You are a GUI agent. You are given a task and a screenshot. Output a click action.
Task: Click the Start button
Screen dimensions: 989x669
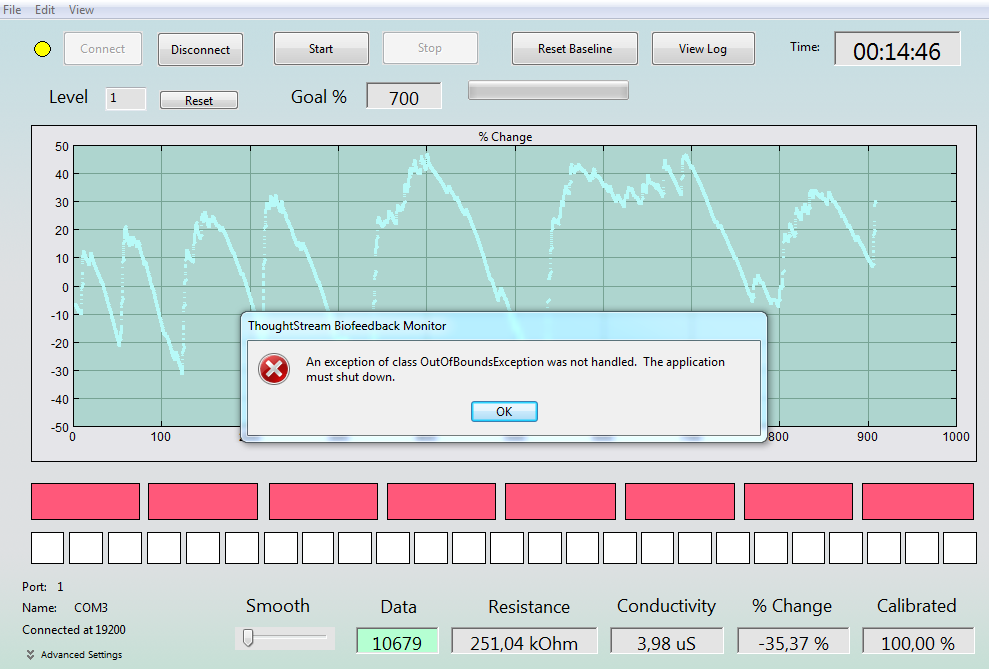[x=321, y=49]
